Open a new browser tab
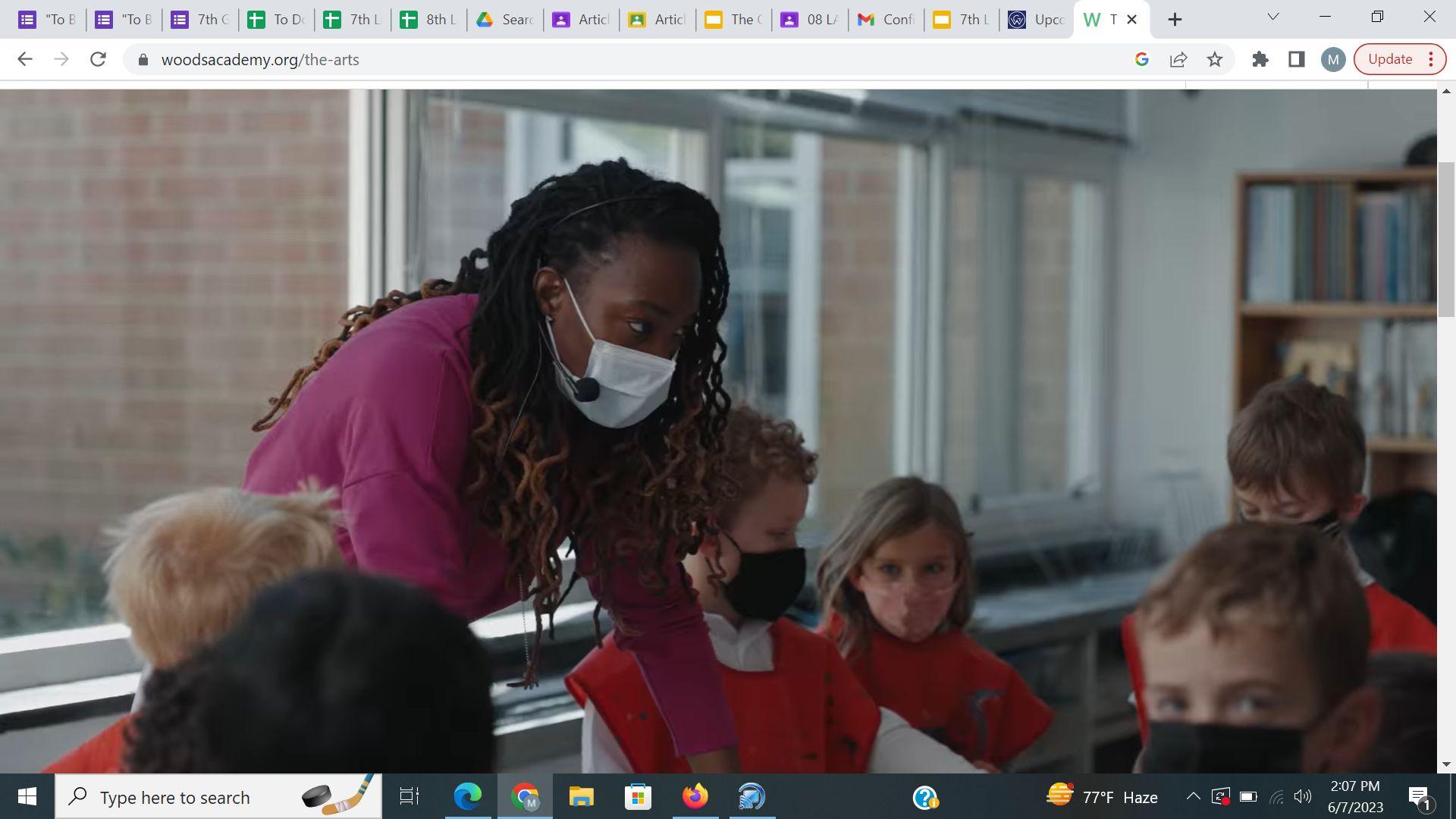The width and height of the screenshot is (1456, 819). [x=1175, y=20]
